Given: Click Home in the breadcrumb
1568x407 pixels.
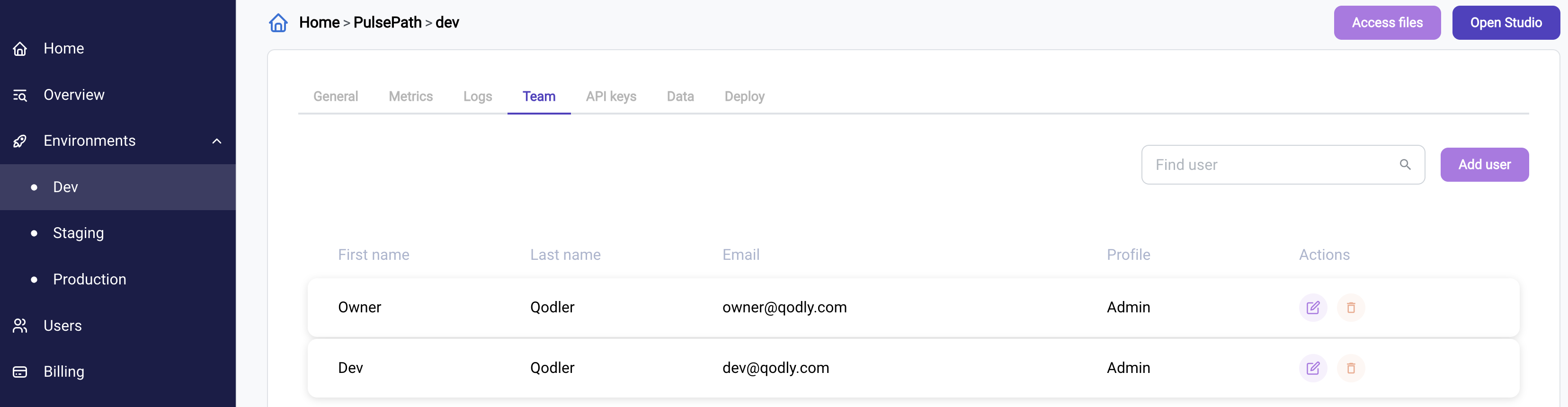Looking at the screenshot, I should 319,23.
